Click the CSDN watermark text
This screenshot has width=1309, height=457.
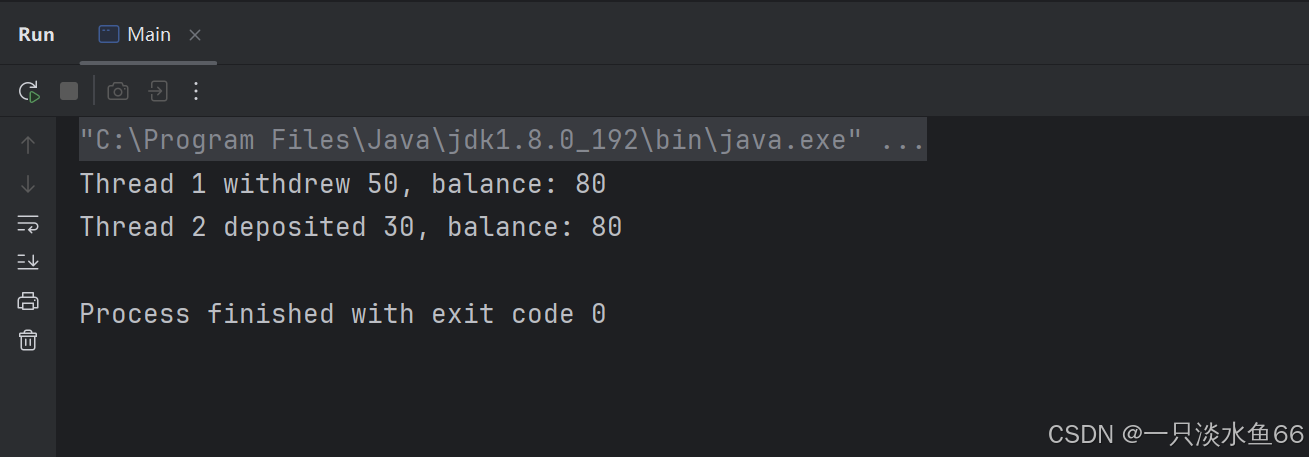pos(1175,433)
